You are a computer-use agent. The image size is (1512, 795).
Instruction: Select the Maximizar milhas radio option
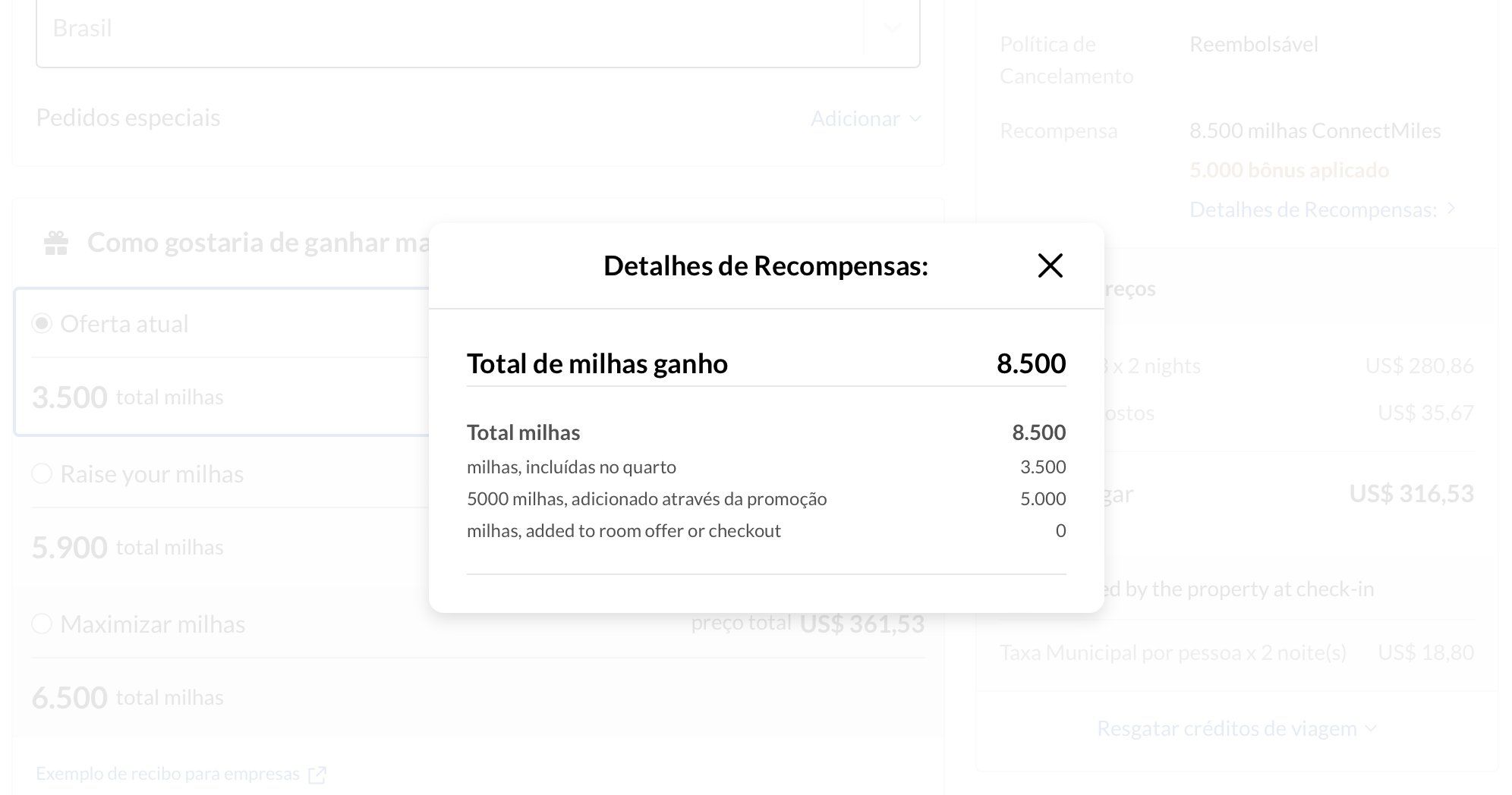coord(42,624)
